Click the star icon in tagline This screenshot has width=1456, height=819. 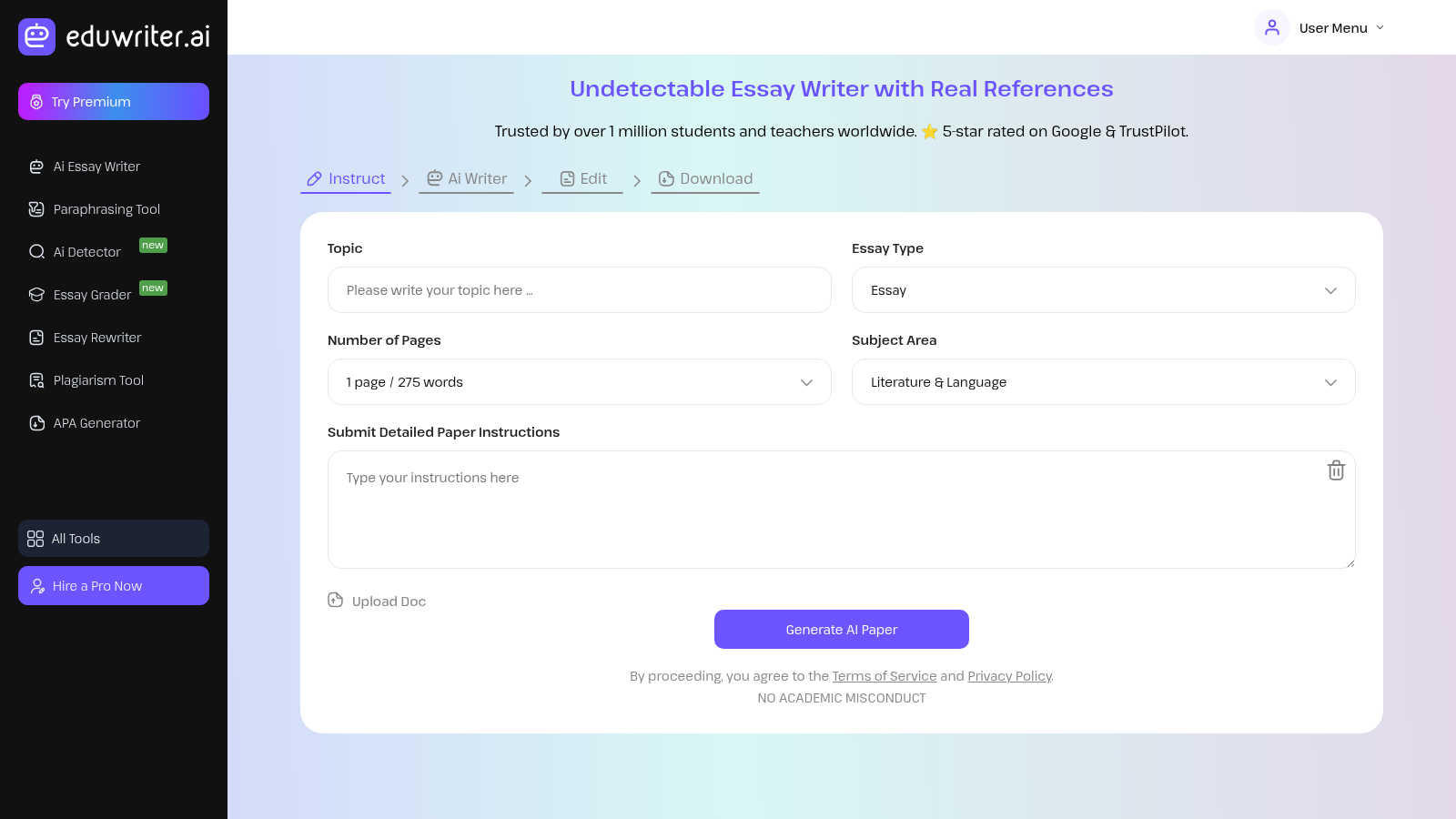[x=929, y=132]
